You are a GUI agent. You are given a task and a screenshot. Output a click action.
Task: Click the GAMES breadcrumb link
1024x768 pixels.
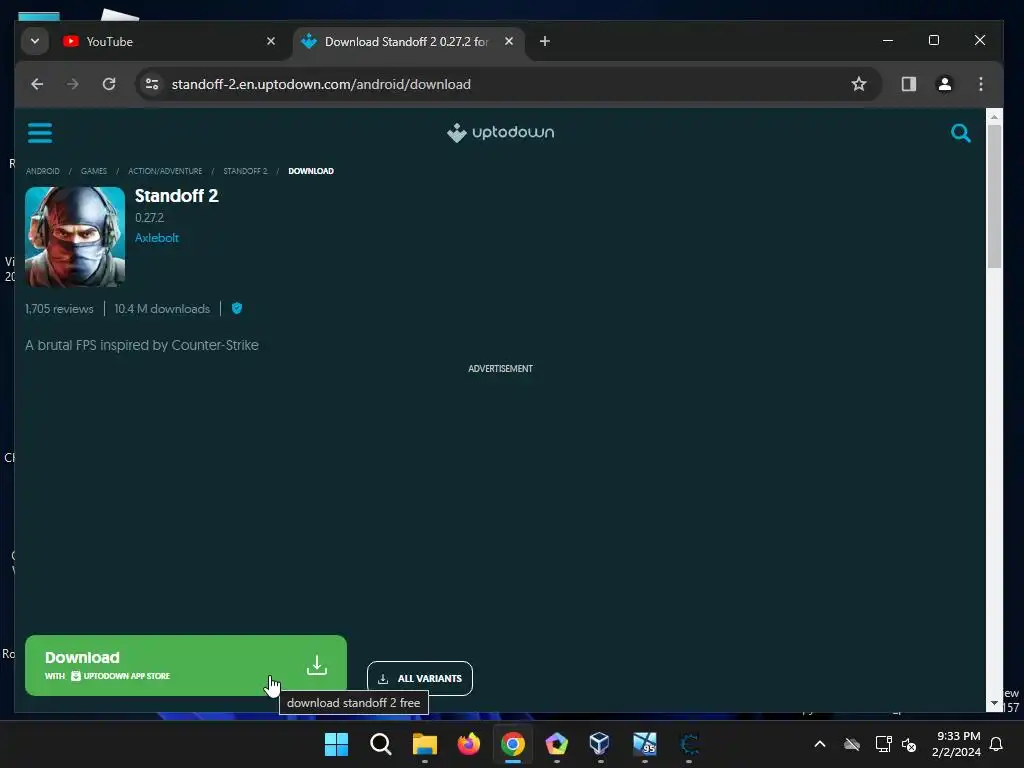(x=93, y=171)
